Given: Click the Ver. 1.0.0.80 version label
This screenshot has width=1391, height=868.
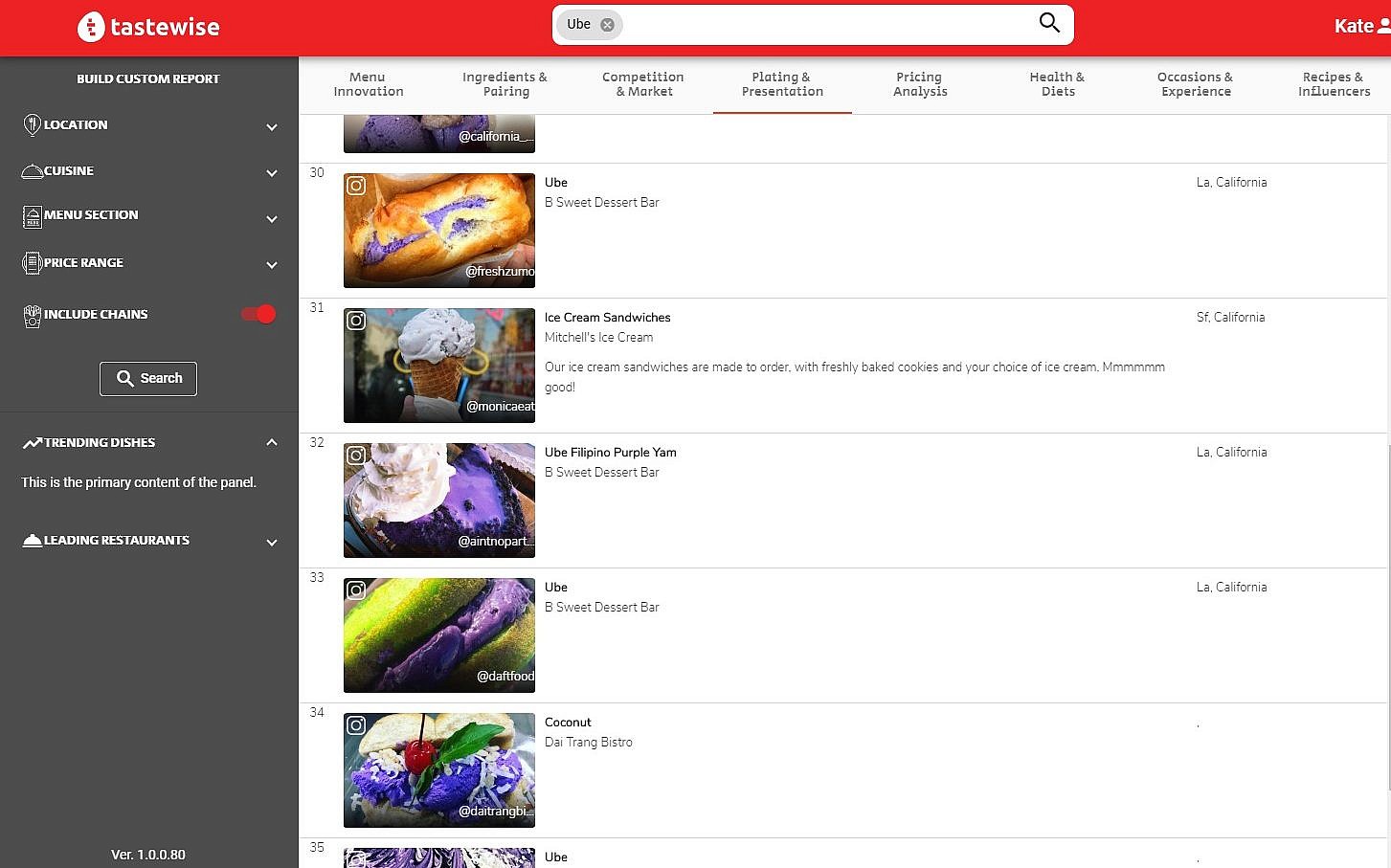Looking at the screenshot, I should [x=148, y=855].
